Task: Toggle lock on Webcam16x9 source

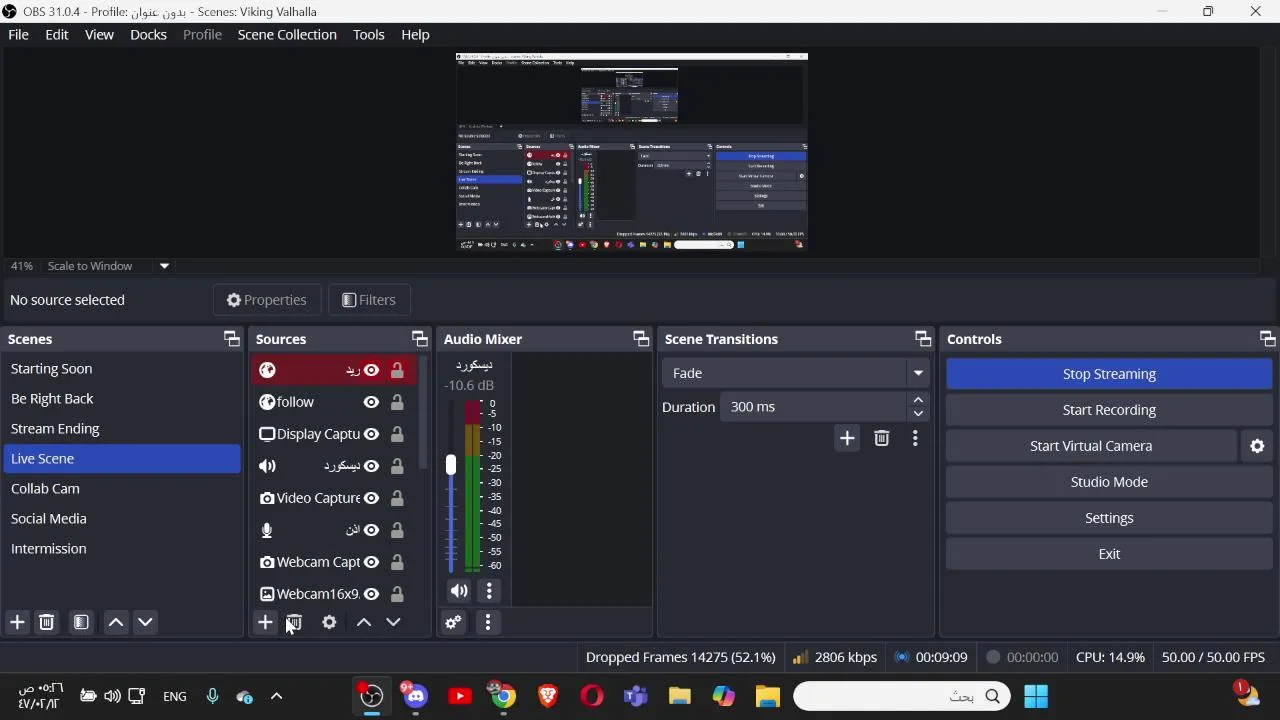Action: click(397, 594)
